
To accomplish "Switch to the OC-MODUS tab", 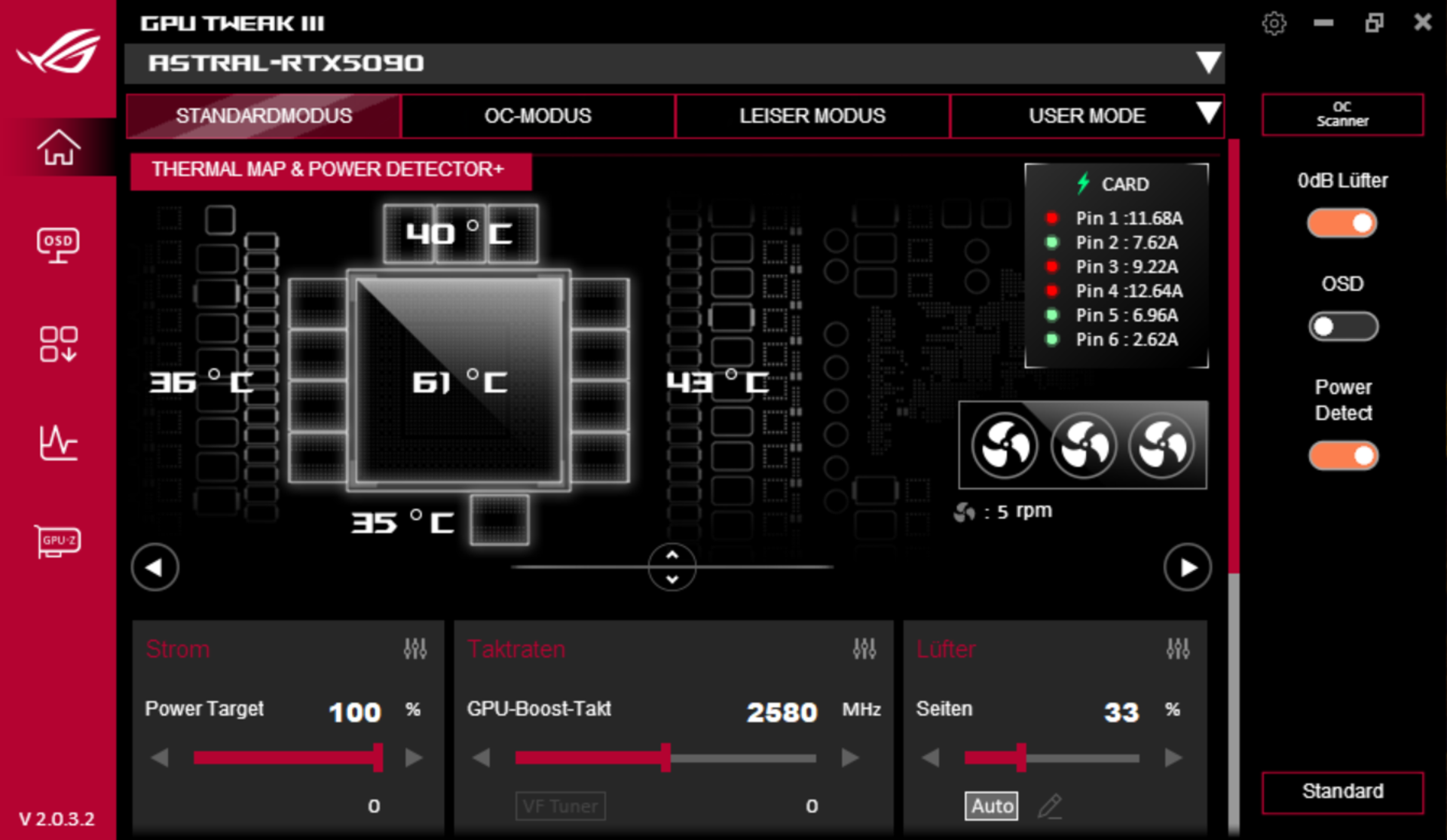I will 537,116.
